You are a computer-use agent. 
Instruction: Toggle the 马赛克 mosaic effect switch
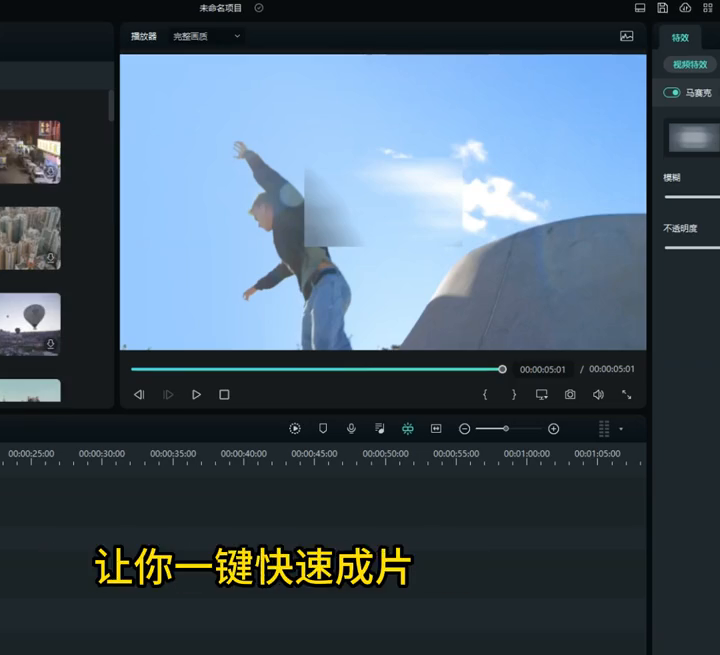click(x=673, y=93)
